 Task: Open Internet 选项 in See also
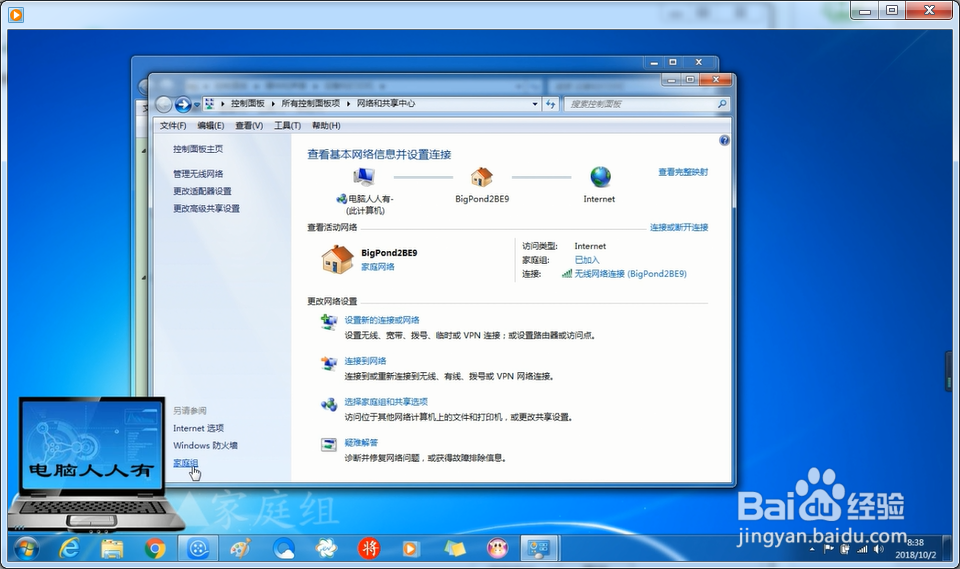coord(198,428)
